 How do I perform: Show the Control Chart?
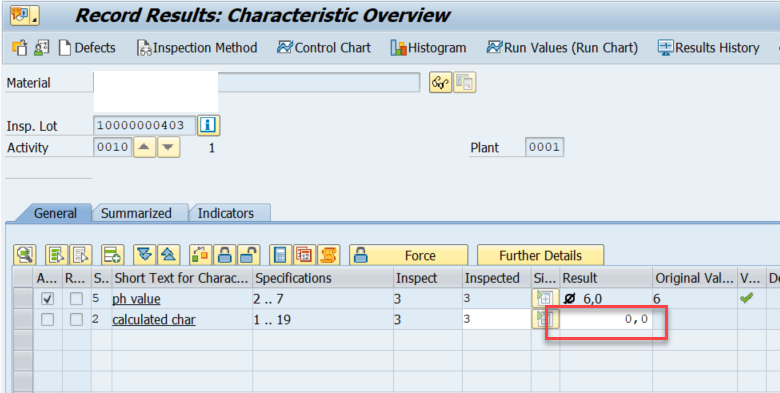324,48
